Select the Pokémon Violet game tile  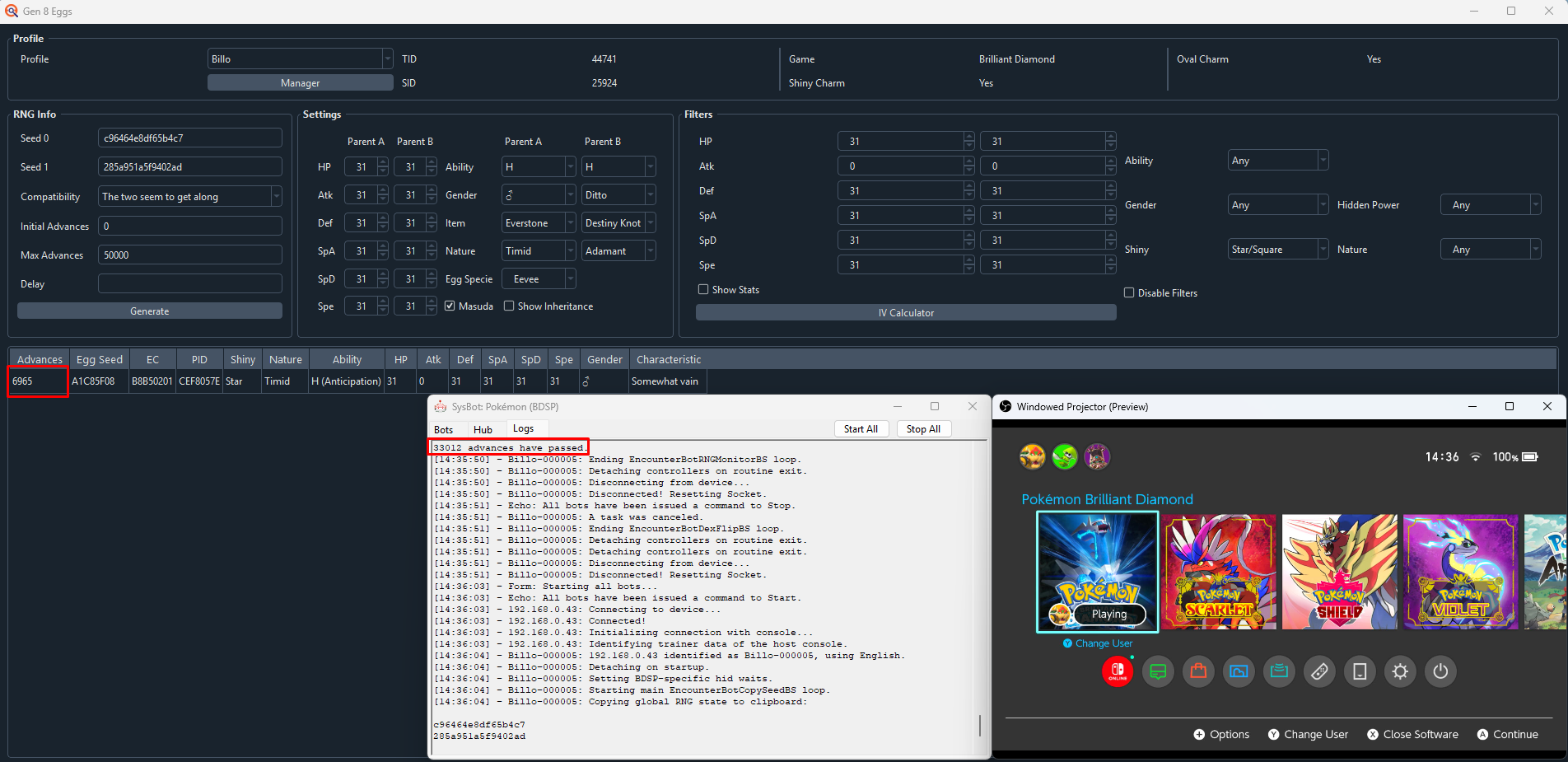(x=1461, y=572)
